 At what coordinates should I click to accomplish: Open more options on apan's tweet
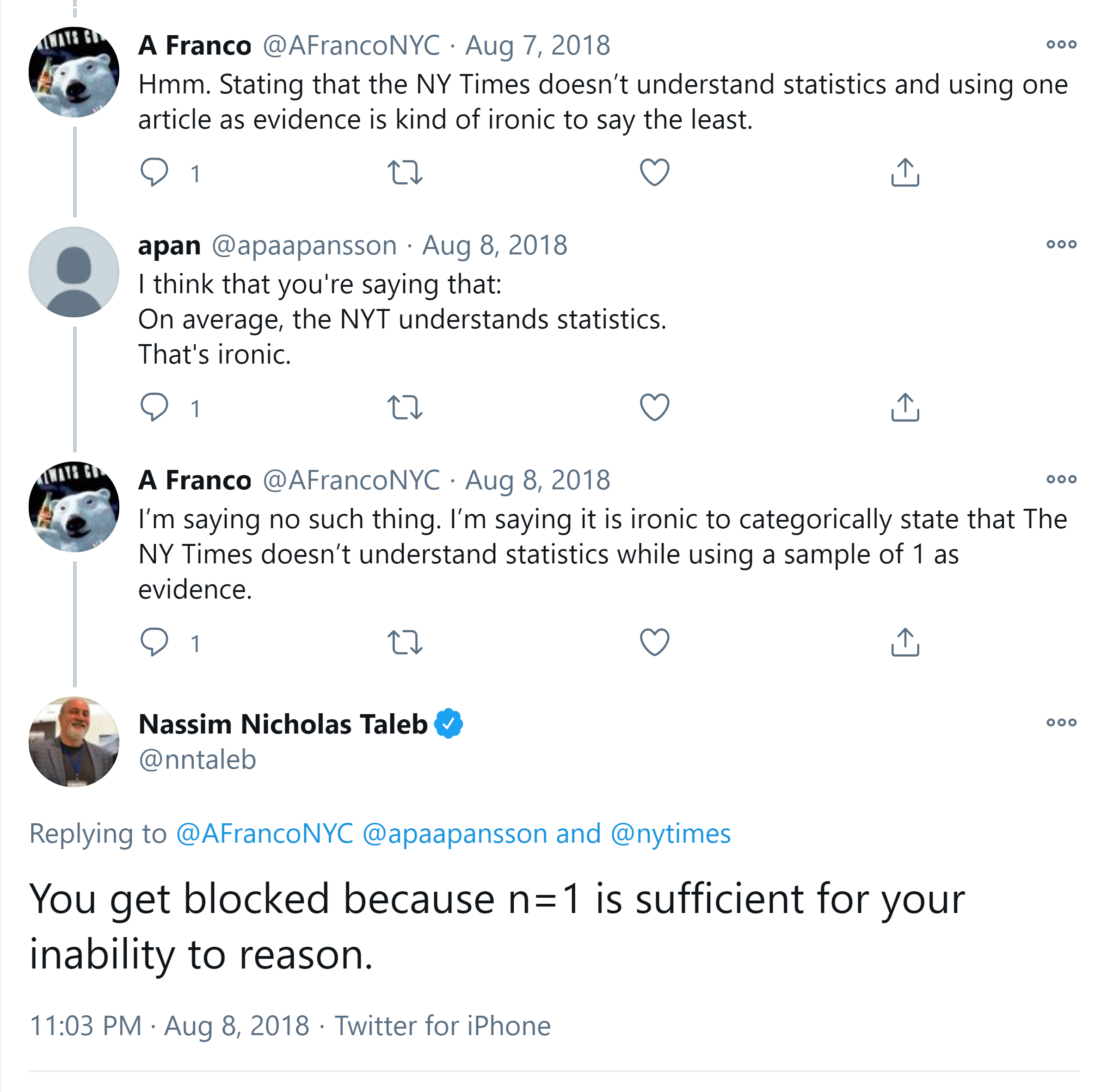(1061, 245)
